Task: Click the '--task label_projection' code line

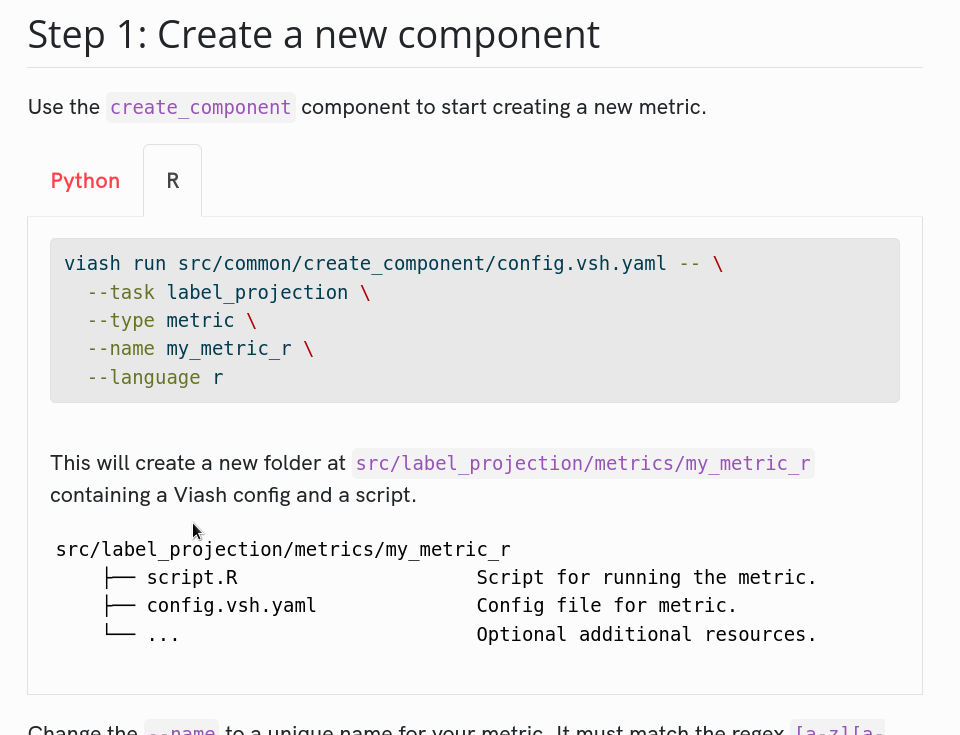Action: [x=229, y=292]
